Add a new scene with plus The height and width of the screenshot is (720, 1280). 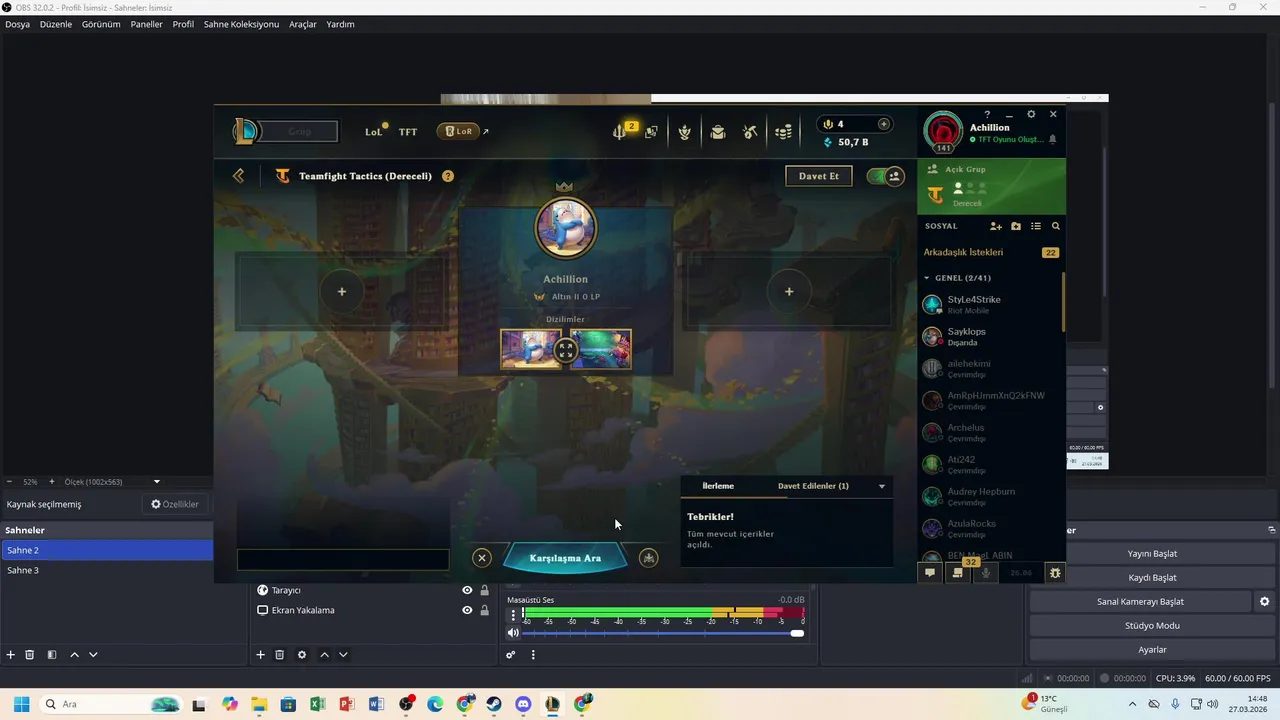(x=11, y=655)
